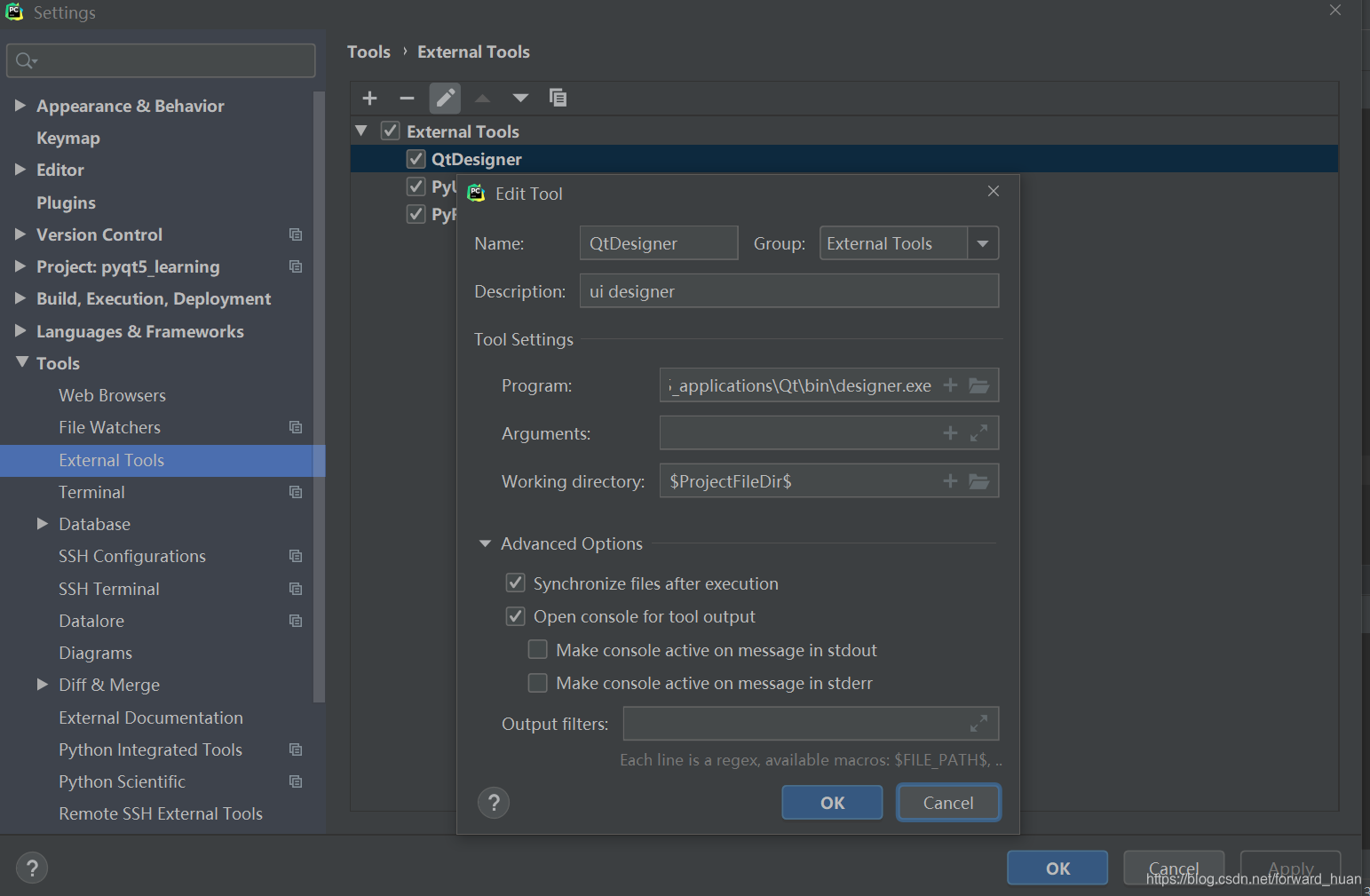Toggle the QtDesigner tool checkbox

416,159
